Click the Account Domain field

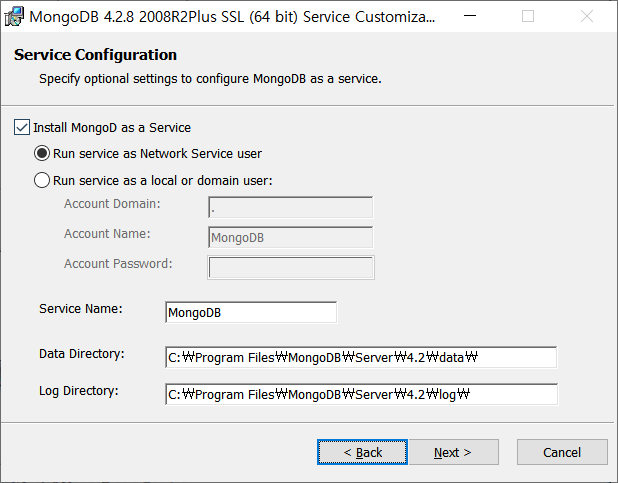(x=290, y=207)
